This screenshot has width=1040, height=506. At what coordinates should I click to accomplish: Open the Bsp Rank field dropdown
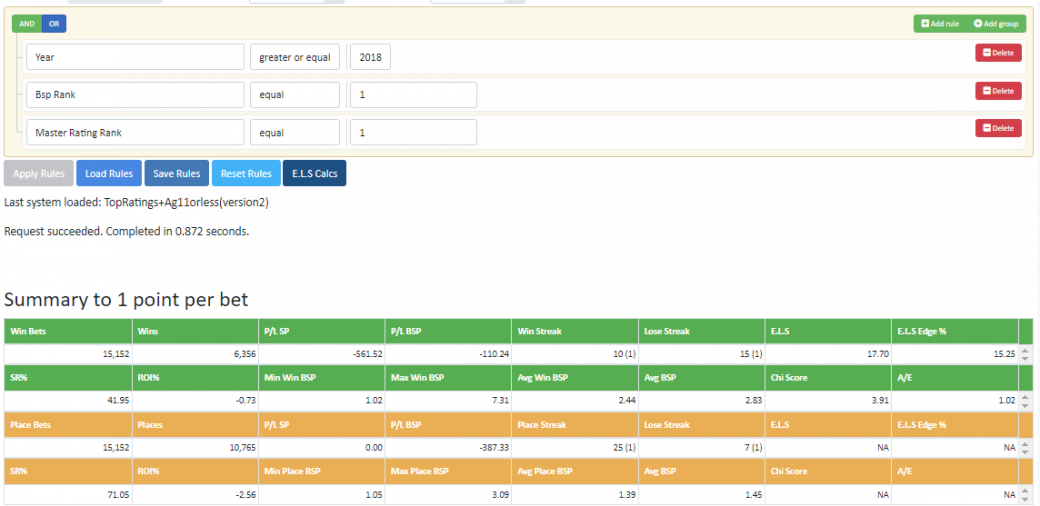point(135,95)
